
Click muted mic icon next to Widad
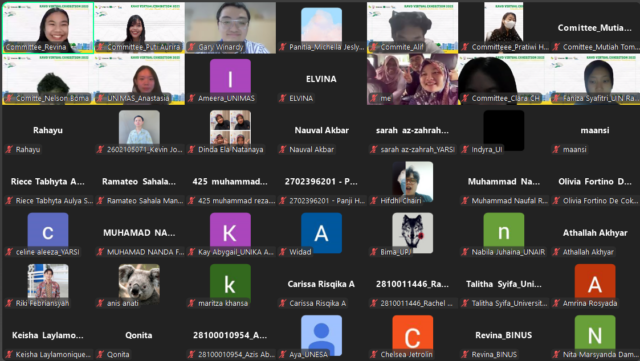point(282,252)
